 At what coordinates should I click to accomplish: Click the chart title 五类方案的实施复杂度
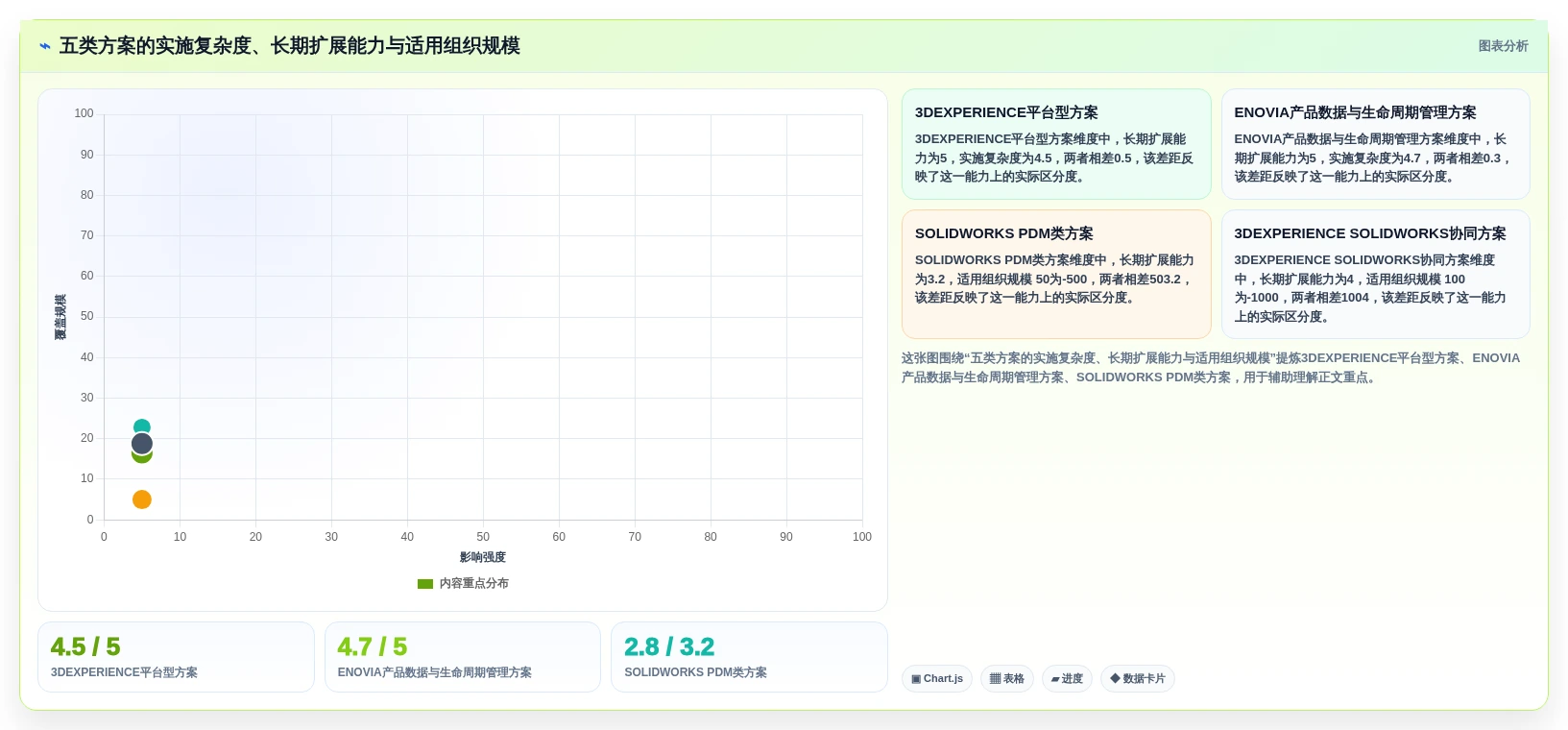[290, 46]
